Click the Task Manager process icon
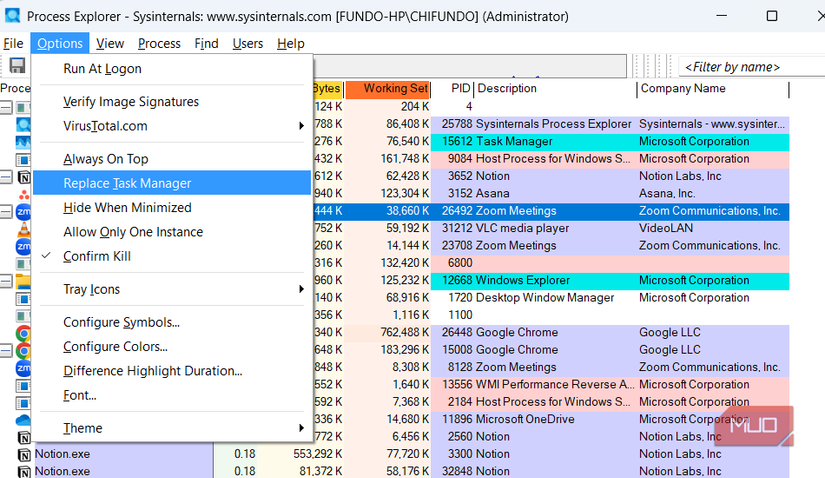The height and width of the screenshot is (478, 825). (24, 142)
